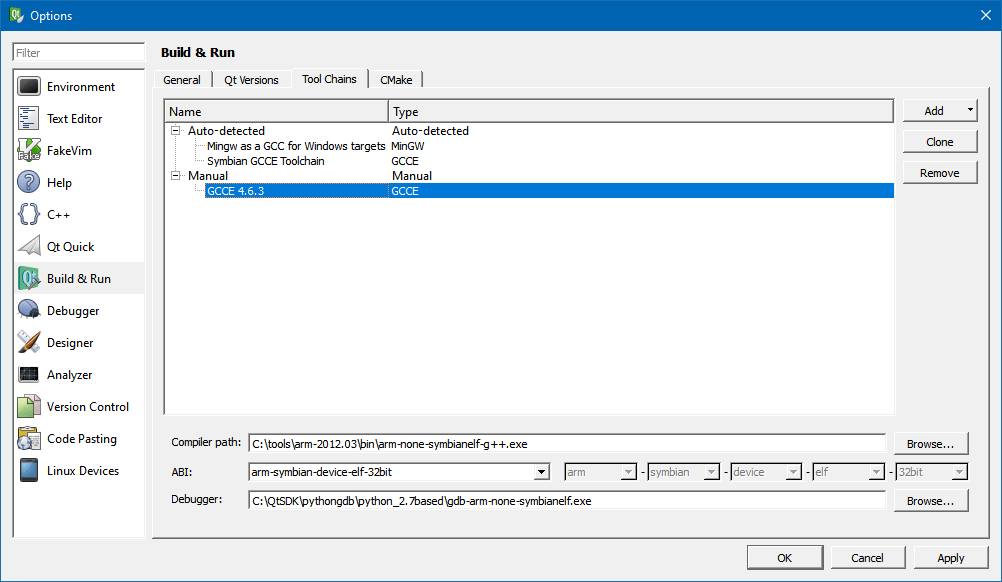Viewport: 1002px width, 582px height.
Task: Switch to the Qt Versions tab
Action: [x=251, y=80]
